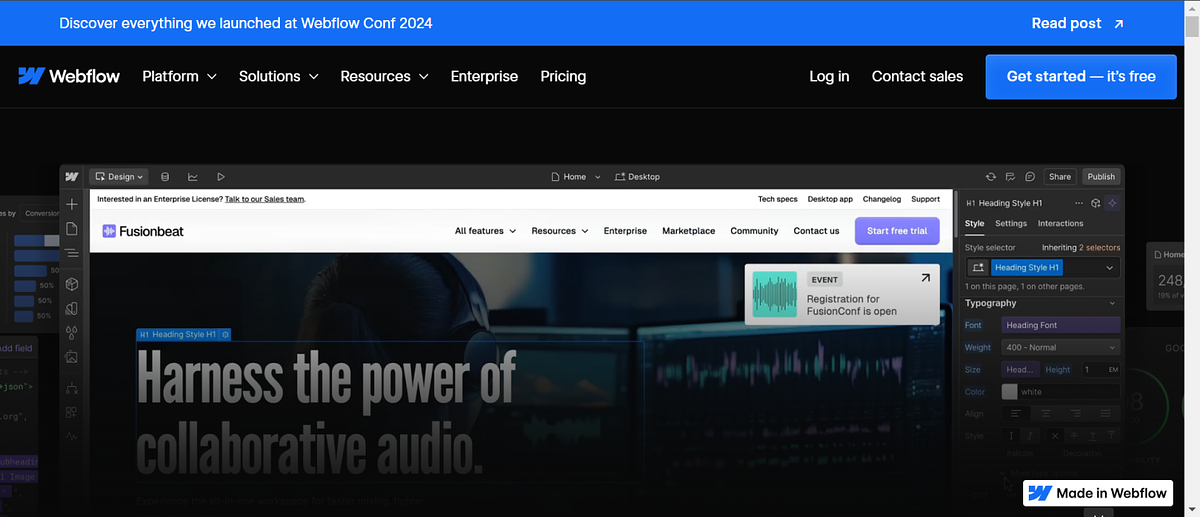Screen dimensions: 1200x517
Task: Open the CMS database icon in the designer toolbar
Action: tap(165, 177)
